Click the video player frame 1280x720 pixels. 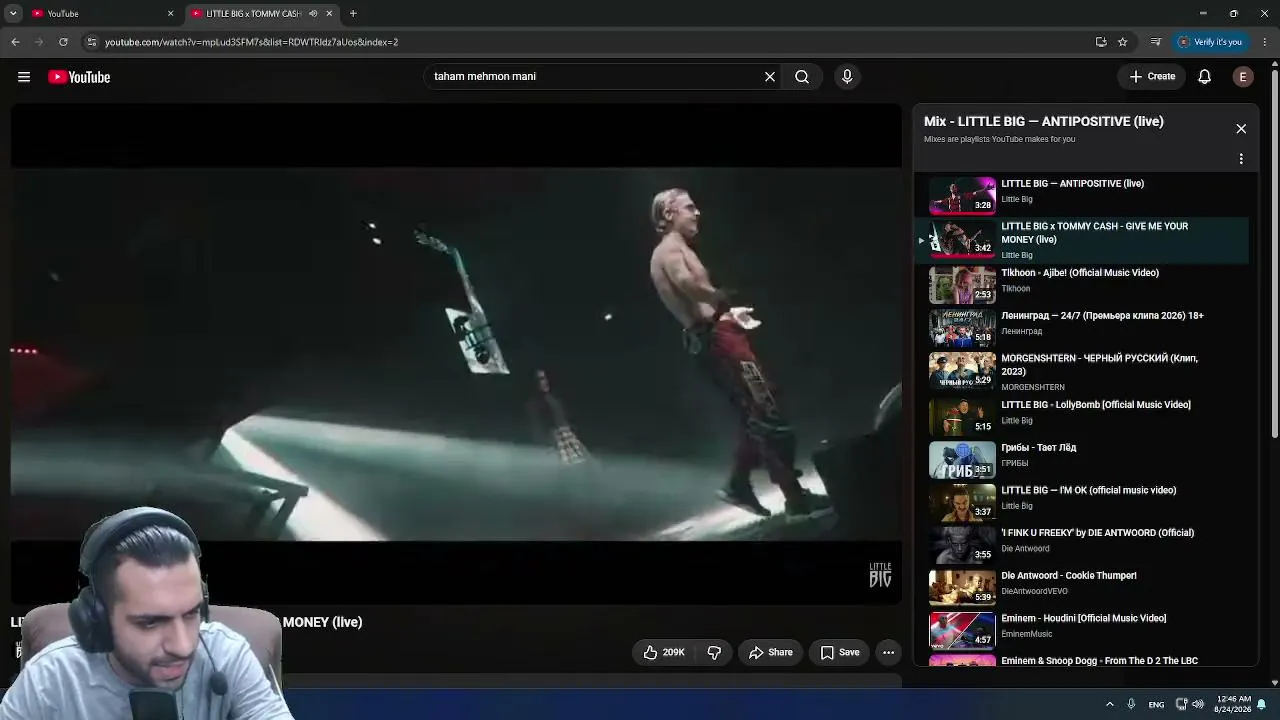click(x=456, y=354)
